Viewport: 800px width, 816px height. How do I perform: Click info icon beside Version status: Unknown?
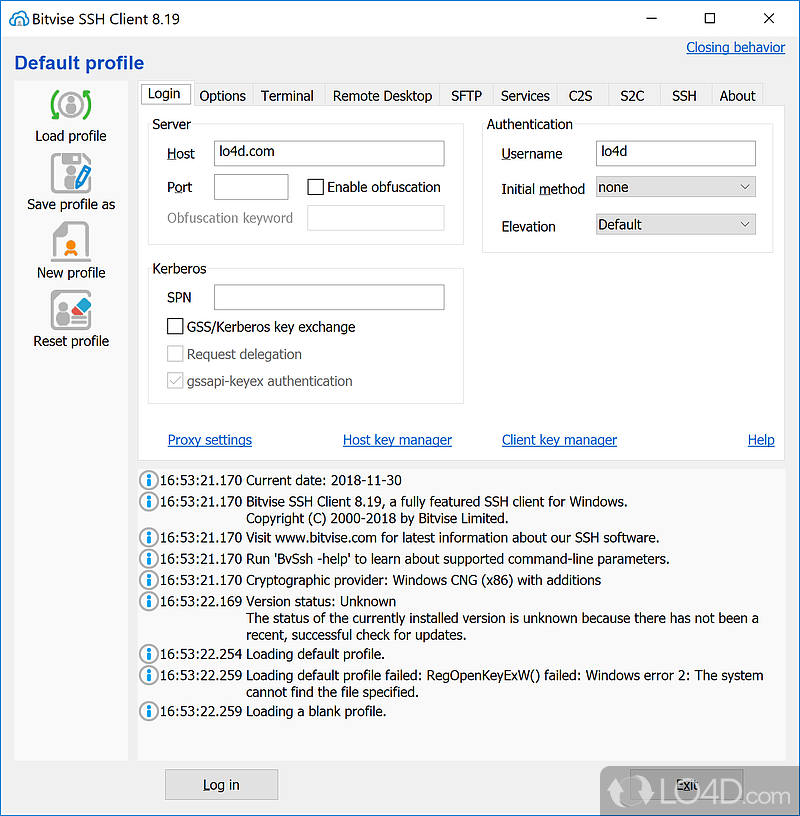point(149,601)
